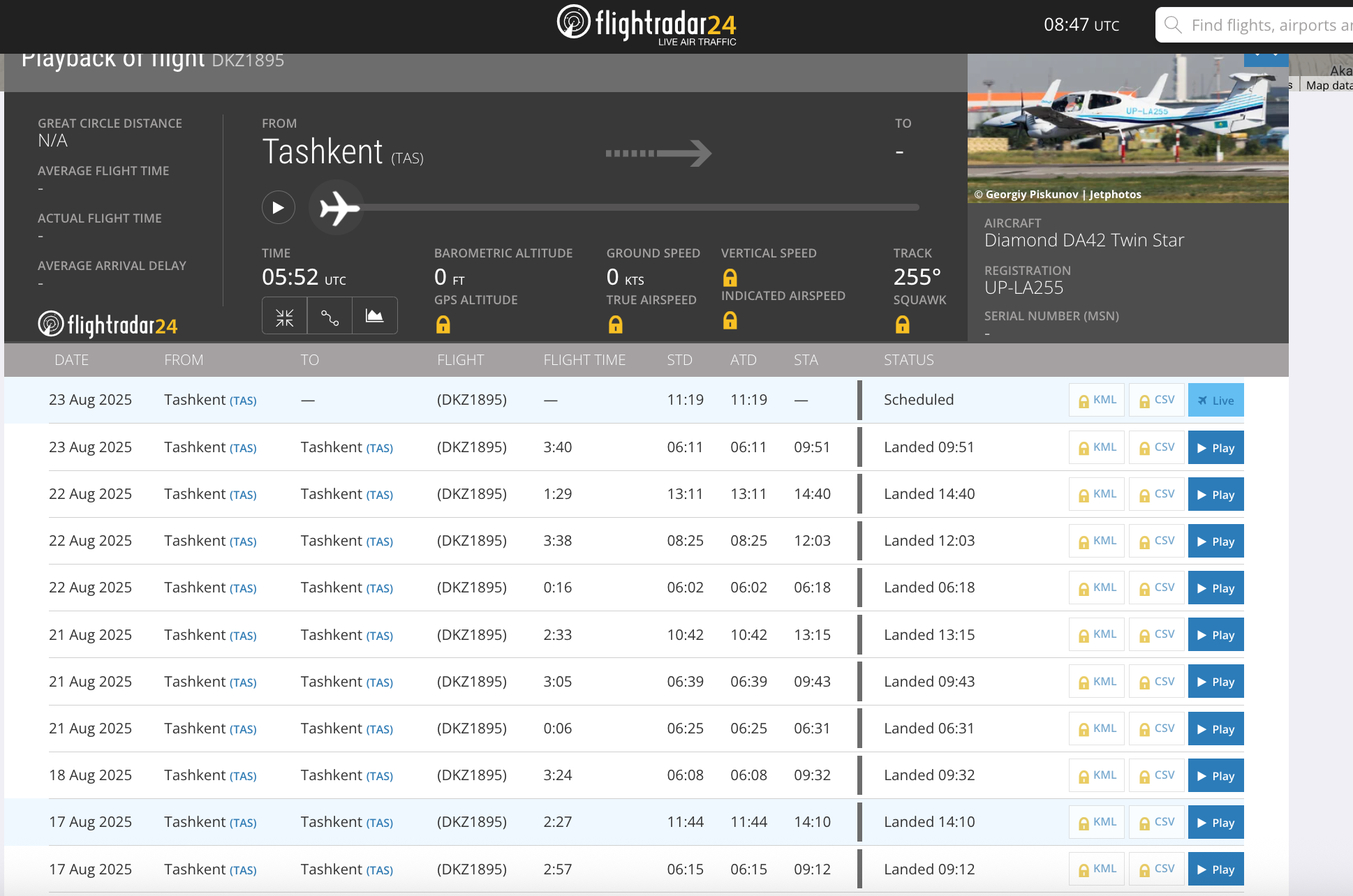The width and height of the screenshot is (1353, 896).
Task: Click the playback play circle button
Action: coord(278,208)
